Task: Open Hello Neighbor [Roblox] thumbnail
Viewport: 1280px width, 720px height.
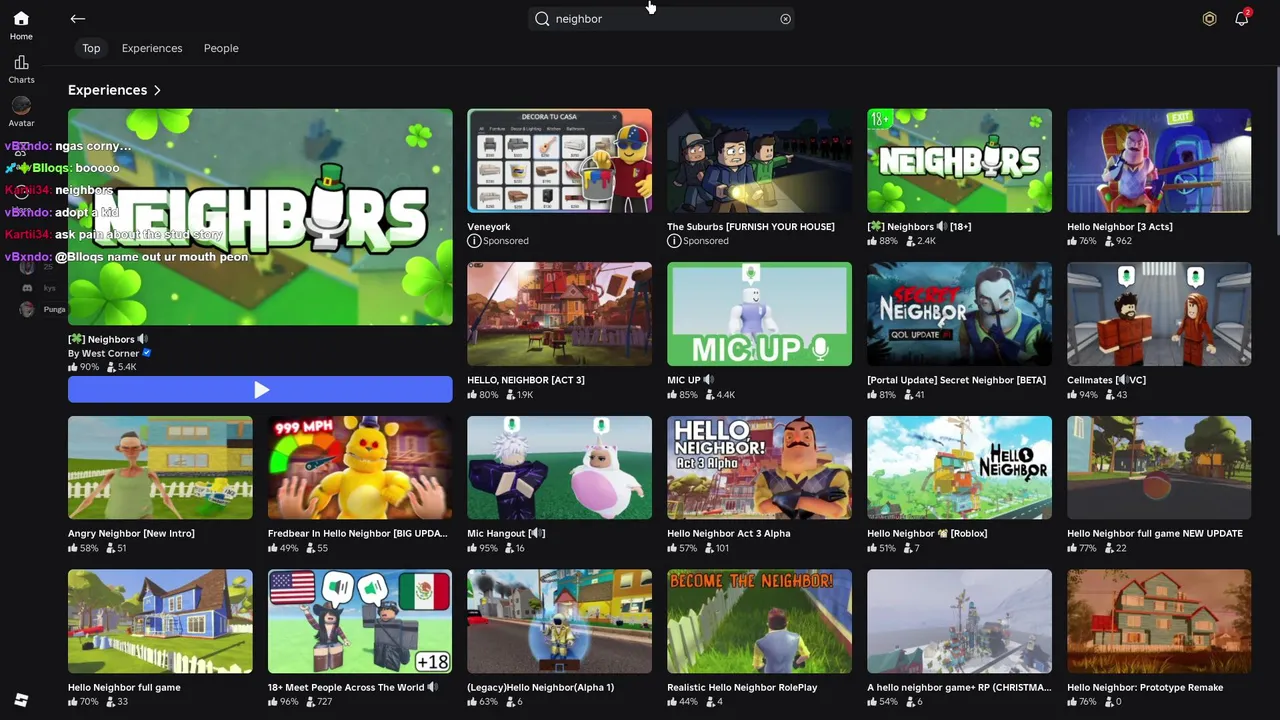Action: point(959,468)
